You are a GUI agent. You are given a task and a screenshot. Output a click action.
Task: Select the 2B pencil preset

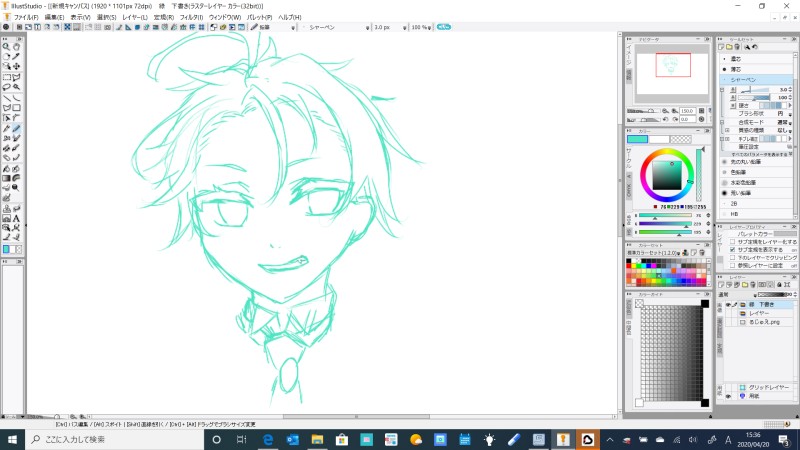[x=756, y=203]
